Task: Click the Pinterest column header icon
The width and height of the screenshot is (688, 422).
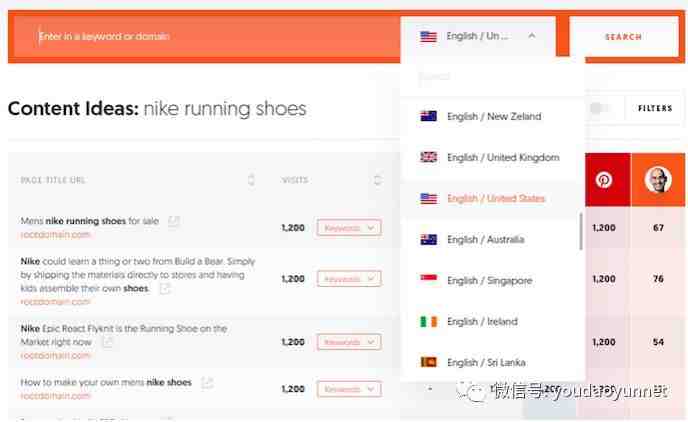Action: pos(604,180)
